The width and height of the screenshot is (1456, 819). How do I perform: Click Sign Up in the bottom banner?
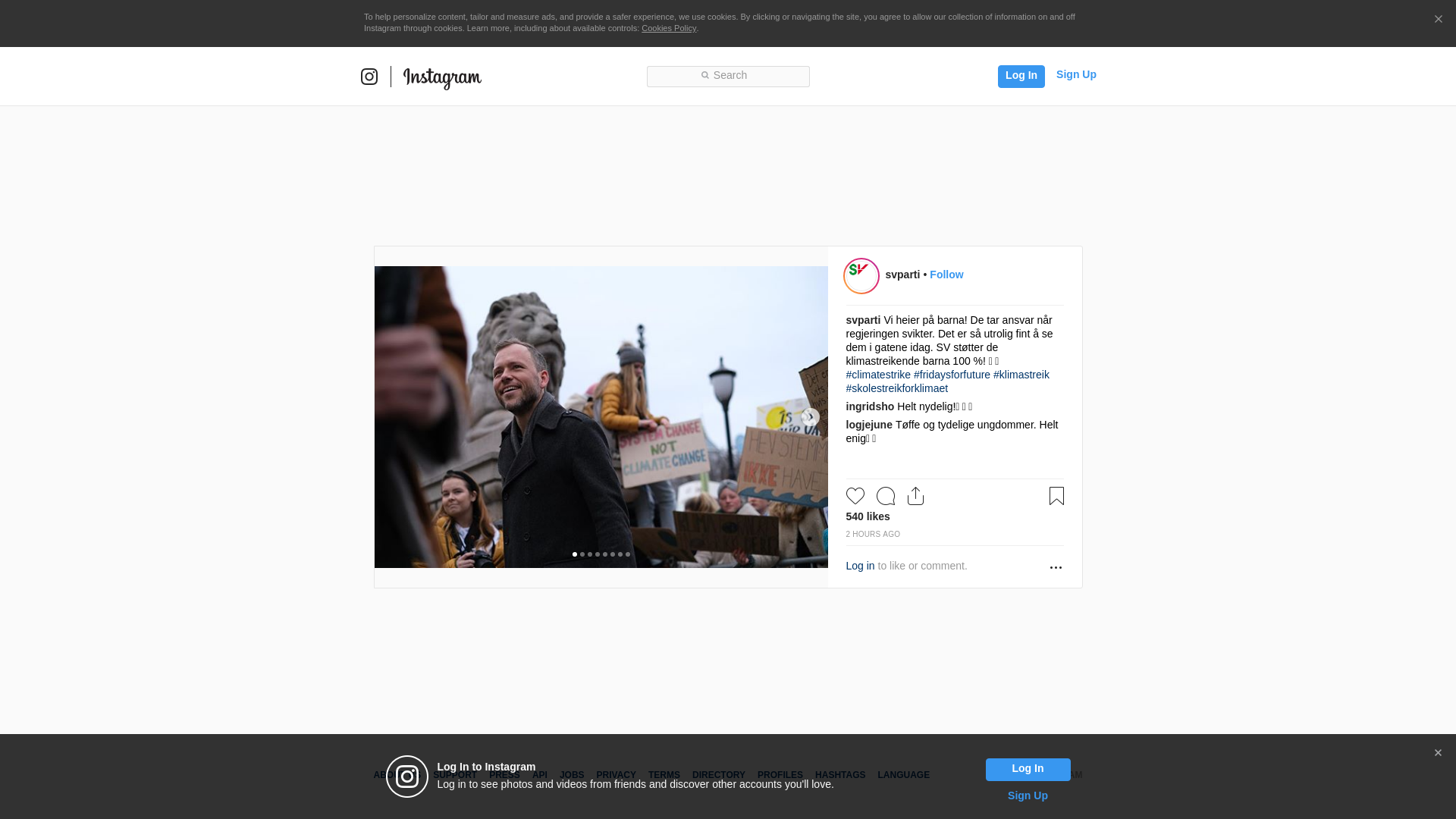(1028, 795)
